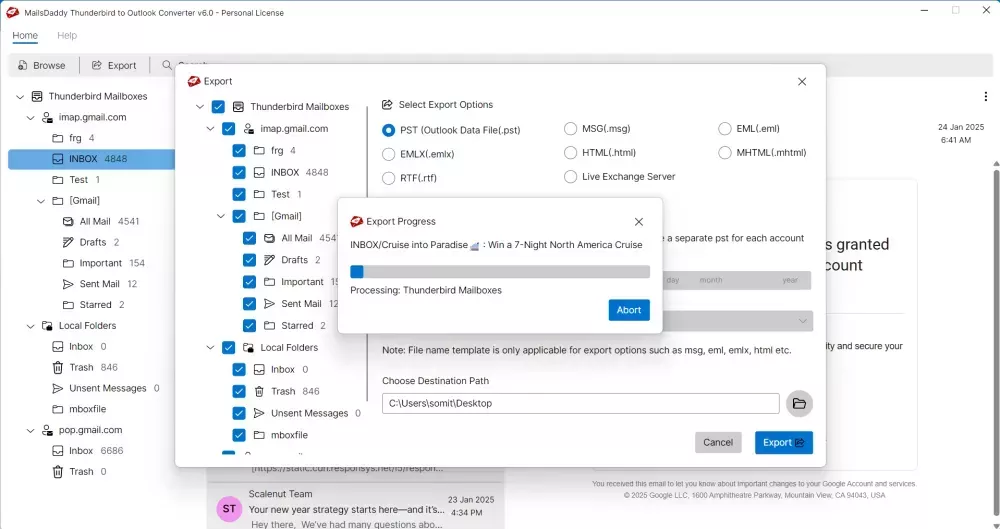Click the All Mail envelope icon in the main tree
Viewport: 1000px width, 529px height.
click(68, 221)
